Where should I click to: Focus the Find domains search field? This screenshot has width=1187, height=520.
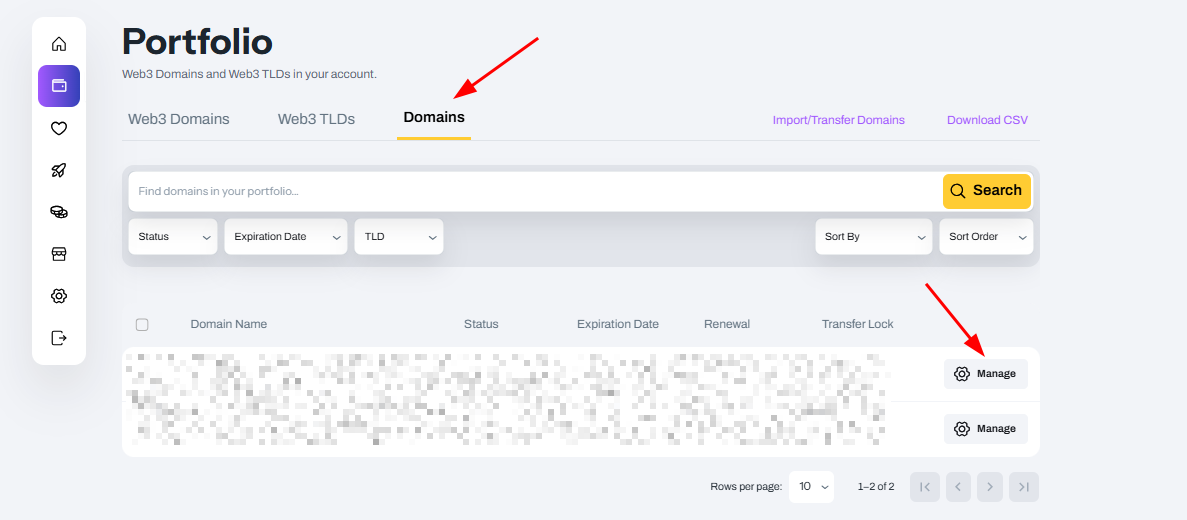pyautogui.click(x=535, y=191)
